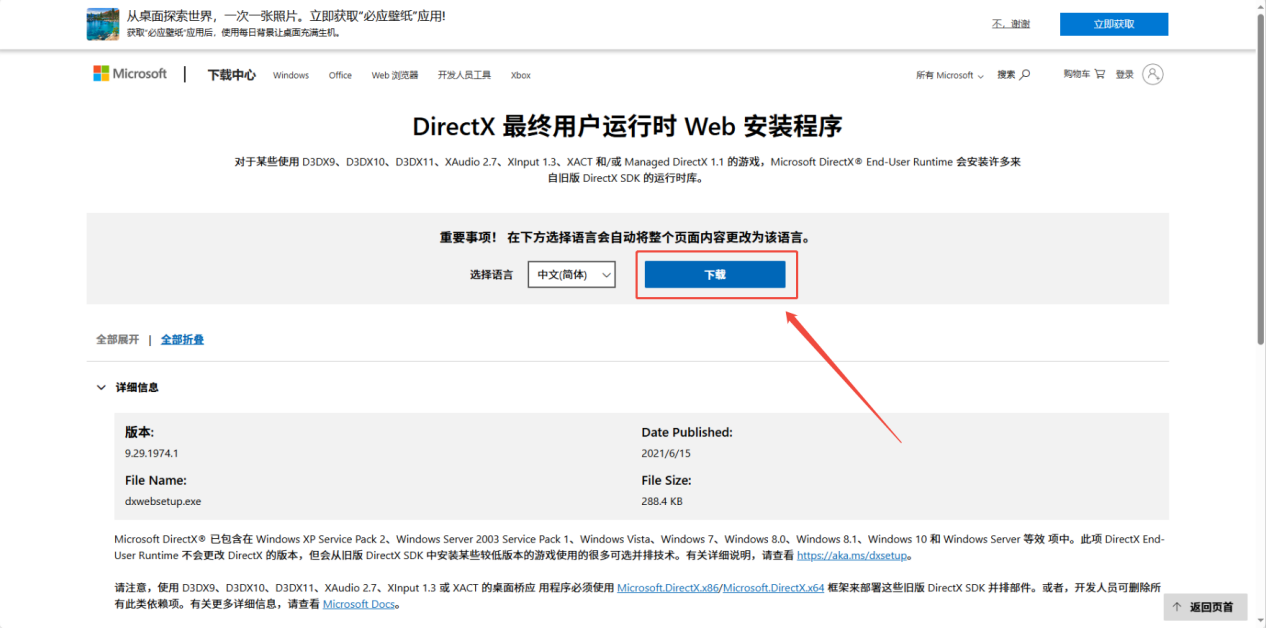Open the https://aka.ms/dxsetup link
The height and width of the screenshot is (628, 1266).
[x=854, y=555]
